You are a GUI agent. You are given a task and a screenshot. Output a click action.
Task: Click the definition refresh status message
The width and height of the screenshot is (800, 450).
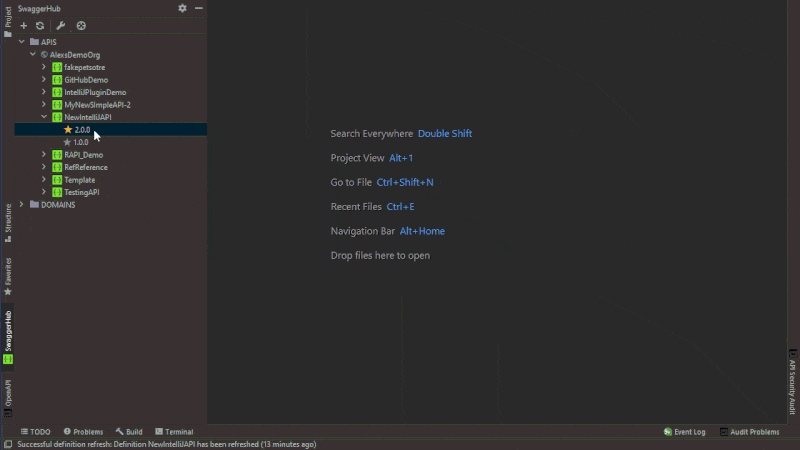(x=167, y=444)
